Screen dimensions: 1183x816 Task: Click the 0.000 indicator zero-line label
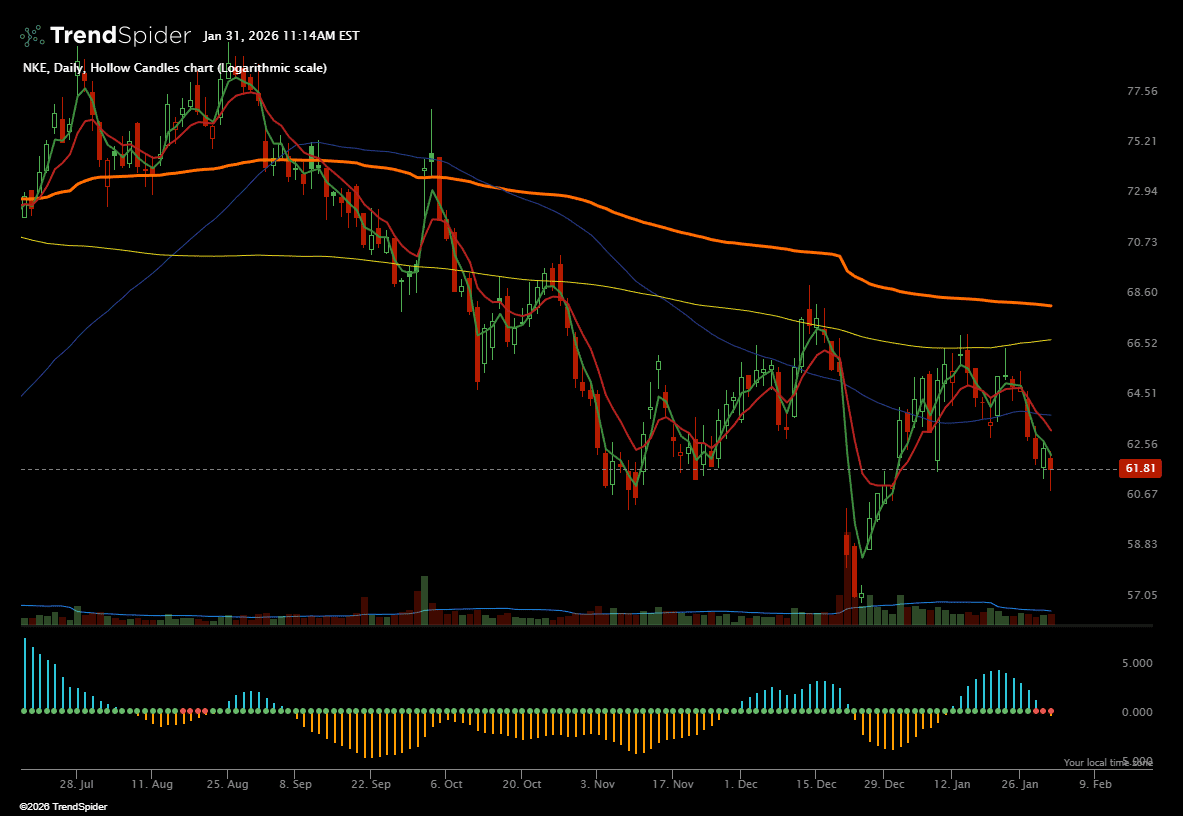pos(1134,712)
